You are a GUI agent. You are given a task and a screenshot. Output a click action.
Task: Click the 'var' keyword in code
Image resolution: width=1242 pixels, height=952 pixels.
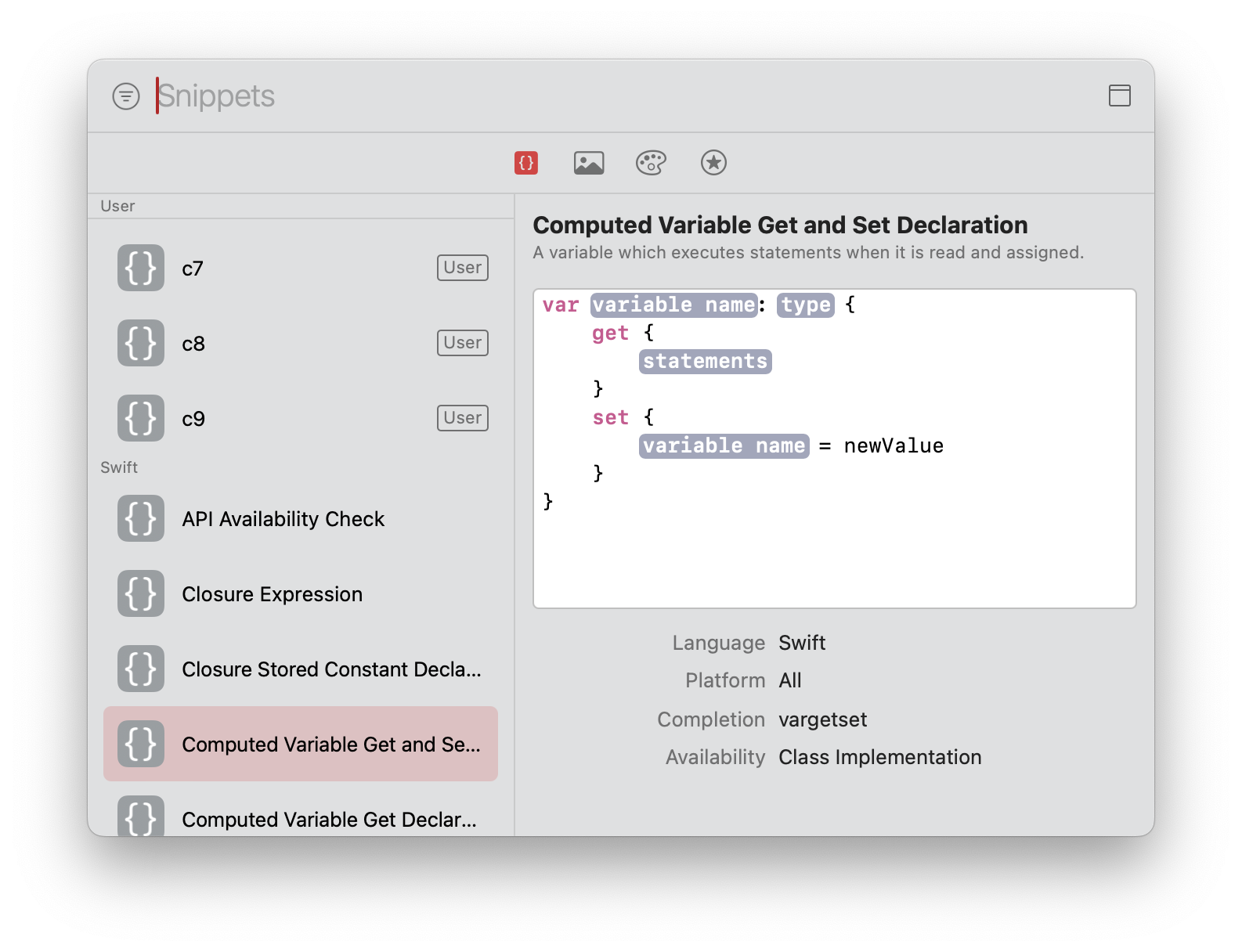coord(561,305)
